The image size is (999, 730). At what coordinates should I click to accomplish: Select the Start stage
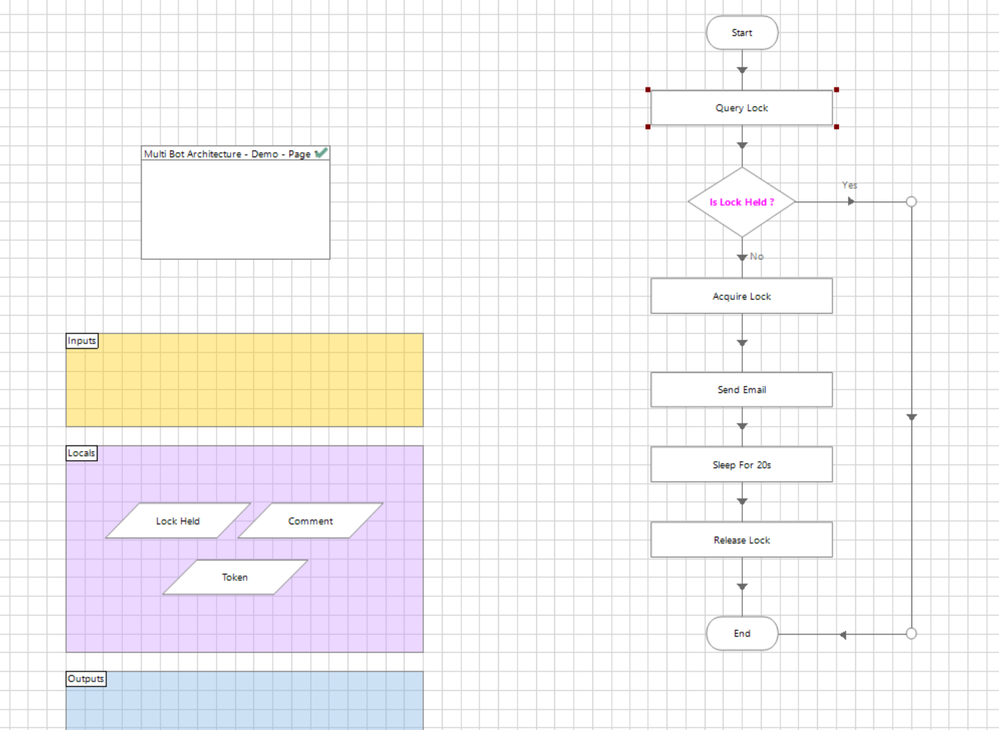point(742,32)
